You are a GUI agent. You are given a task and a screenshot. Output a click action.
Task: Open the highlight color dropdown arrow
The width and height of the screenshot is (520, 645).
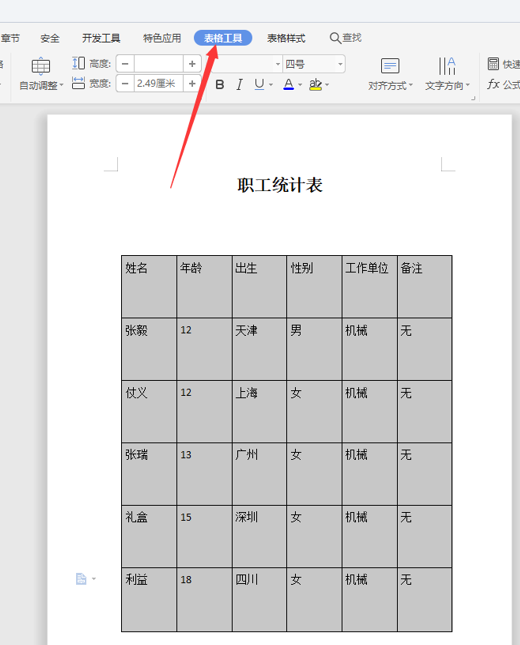click(327, 85)
